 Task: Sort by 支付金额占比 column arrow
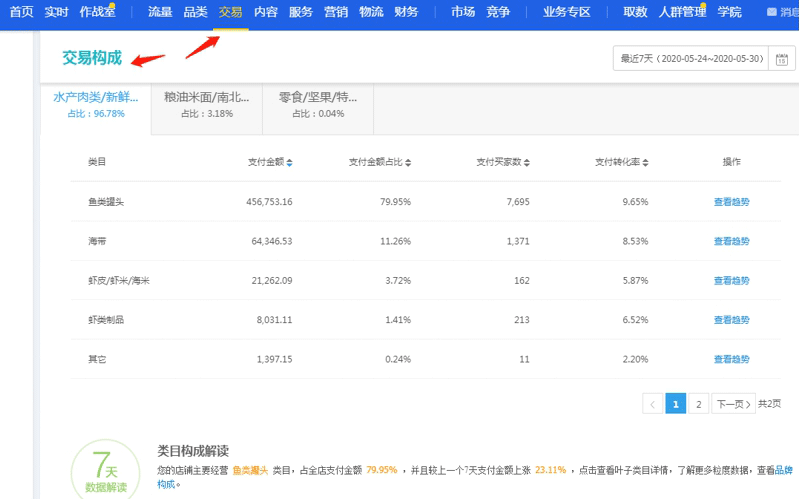pyautogui.click(x=408, y=162)
